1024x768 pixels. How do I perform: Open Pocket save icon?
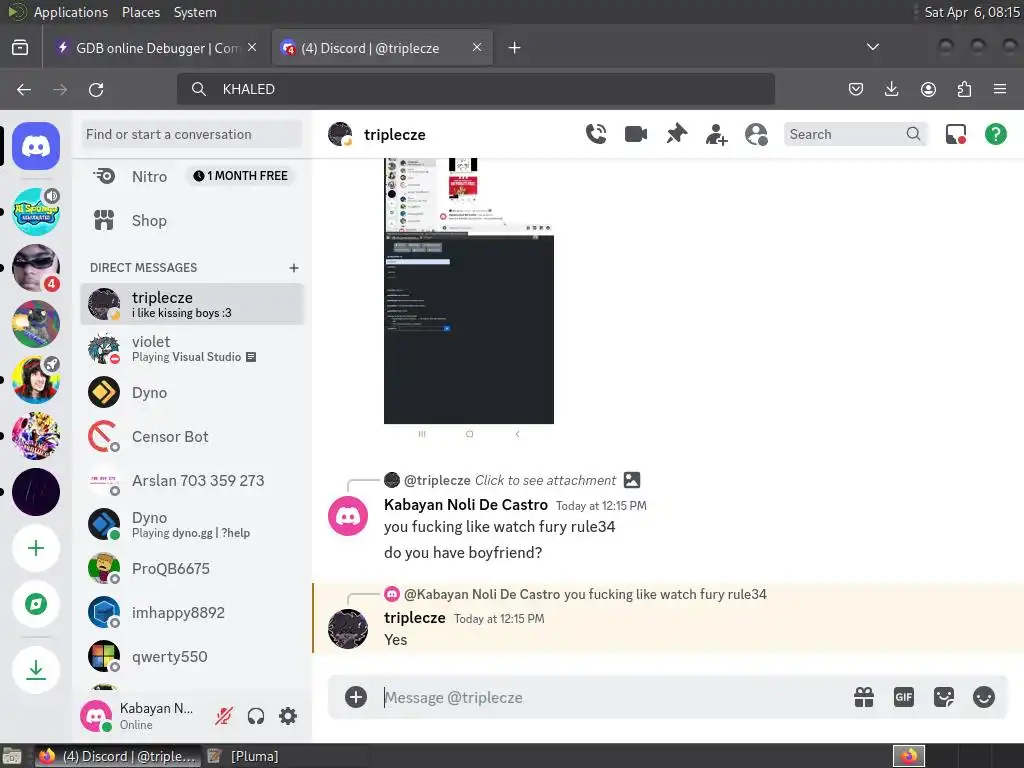(x=856, y=89)
